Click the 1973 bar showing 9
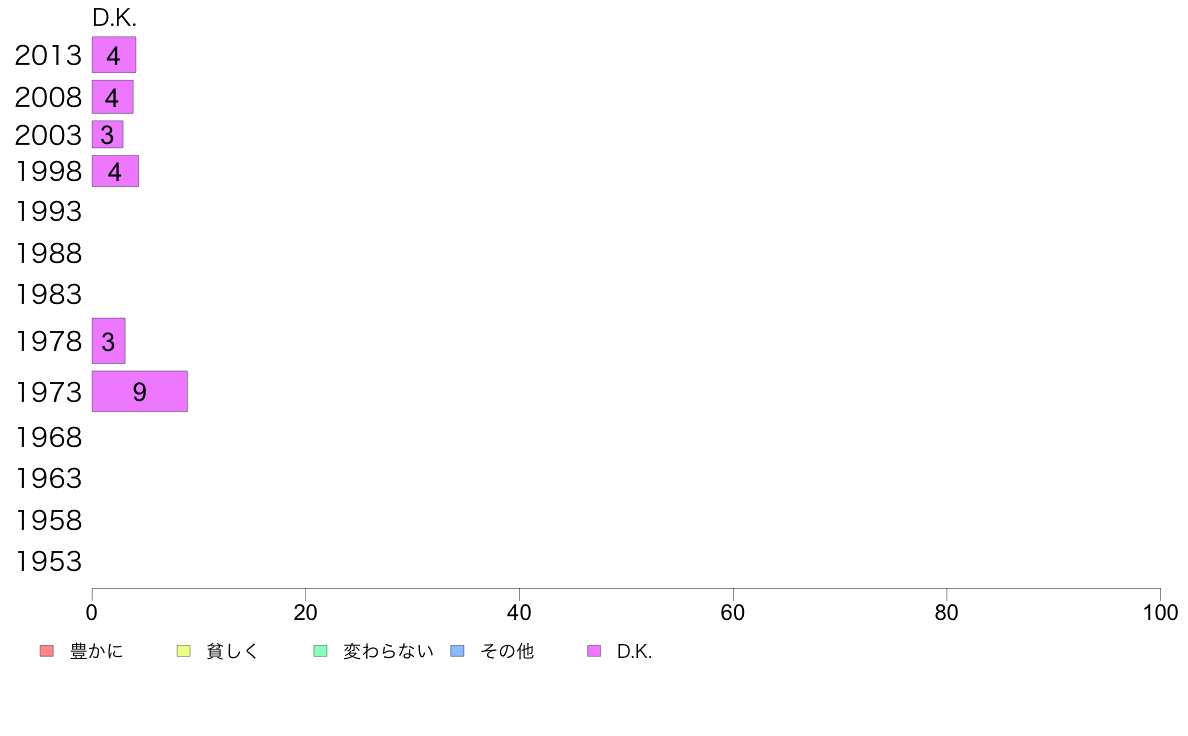Screen dimensions: 1188x736 tap(139, 391)
